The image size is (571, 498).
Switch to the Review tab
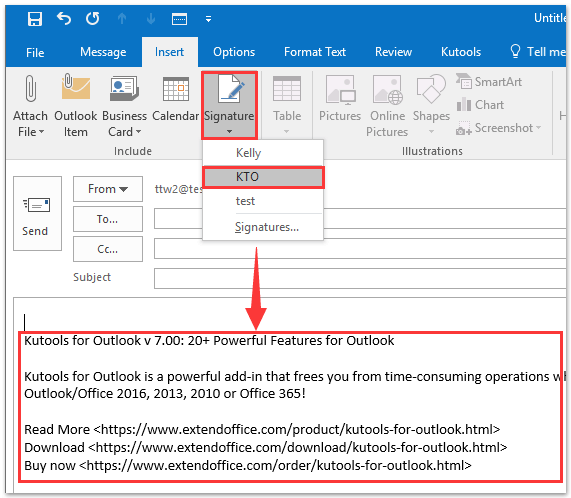tap(393, 52)
